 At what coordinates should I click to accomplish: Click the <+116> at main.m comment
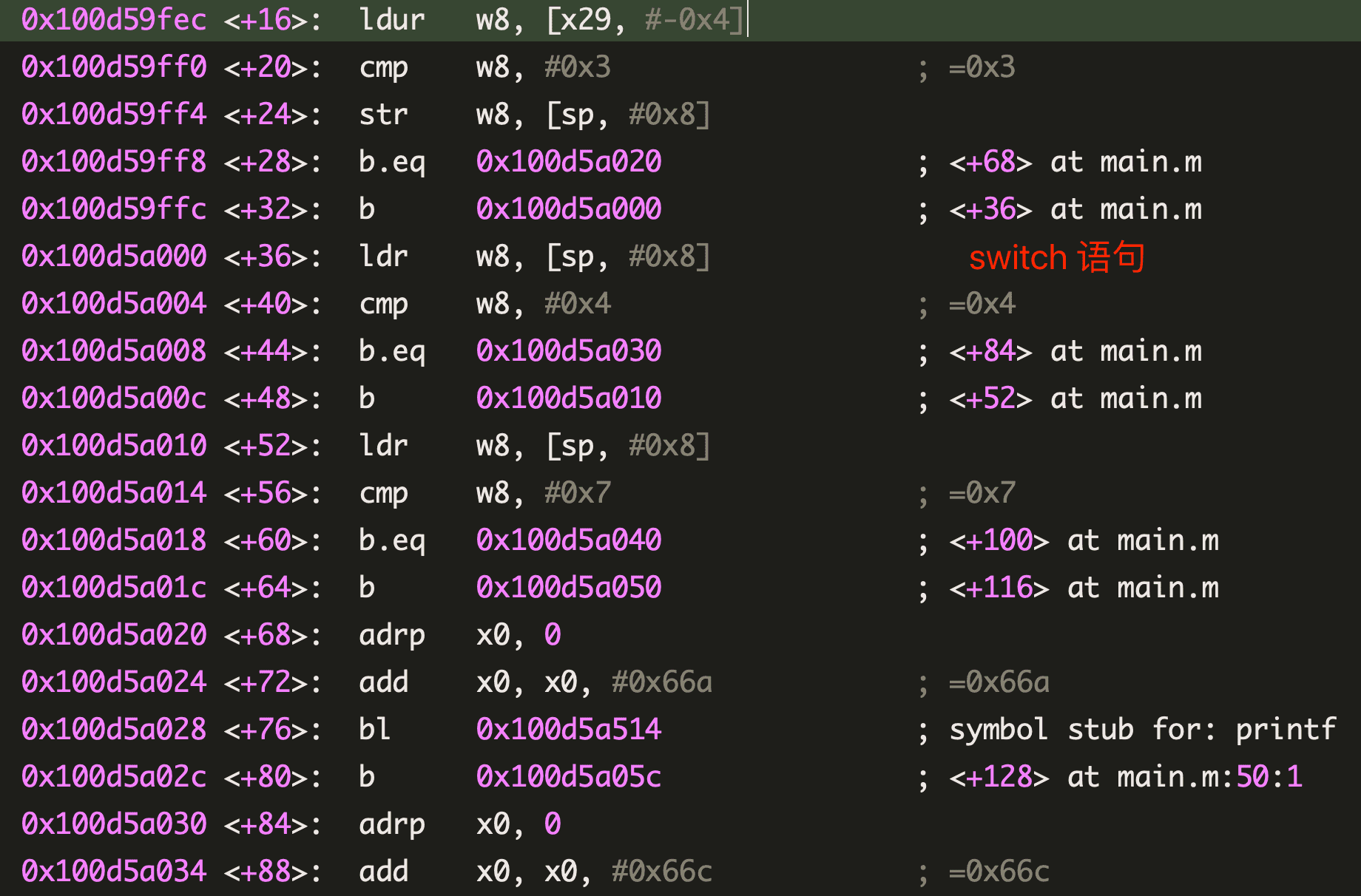coord(1084,588)
